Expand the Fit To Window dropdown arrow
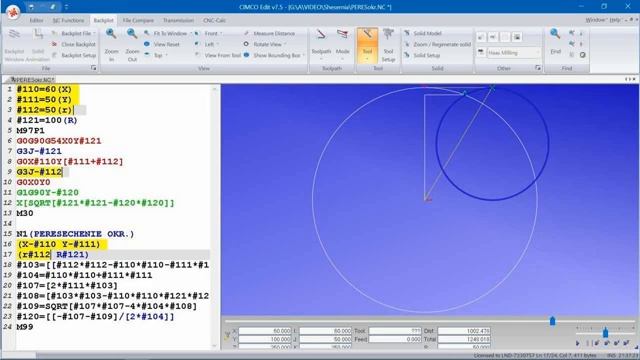This screenshot has height=360, width=640. click(191, 33)
